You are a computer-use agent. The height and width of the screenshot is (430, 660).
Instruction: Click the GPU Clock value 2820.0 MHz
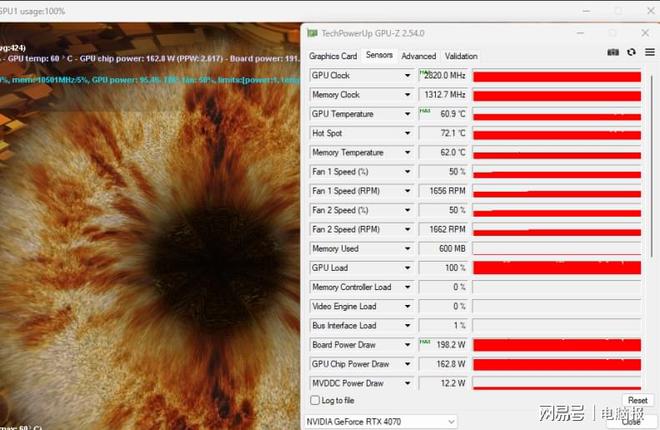pos(443,75)
